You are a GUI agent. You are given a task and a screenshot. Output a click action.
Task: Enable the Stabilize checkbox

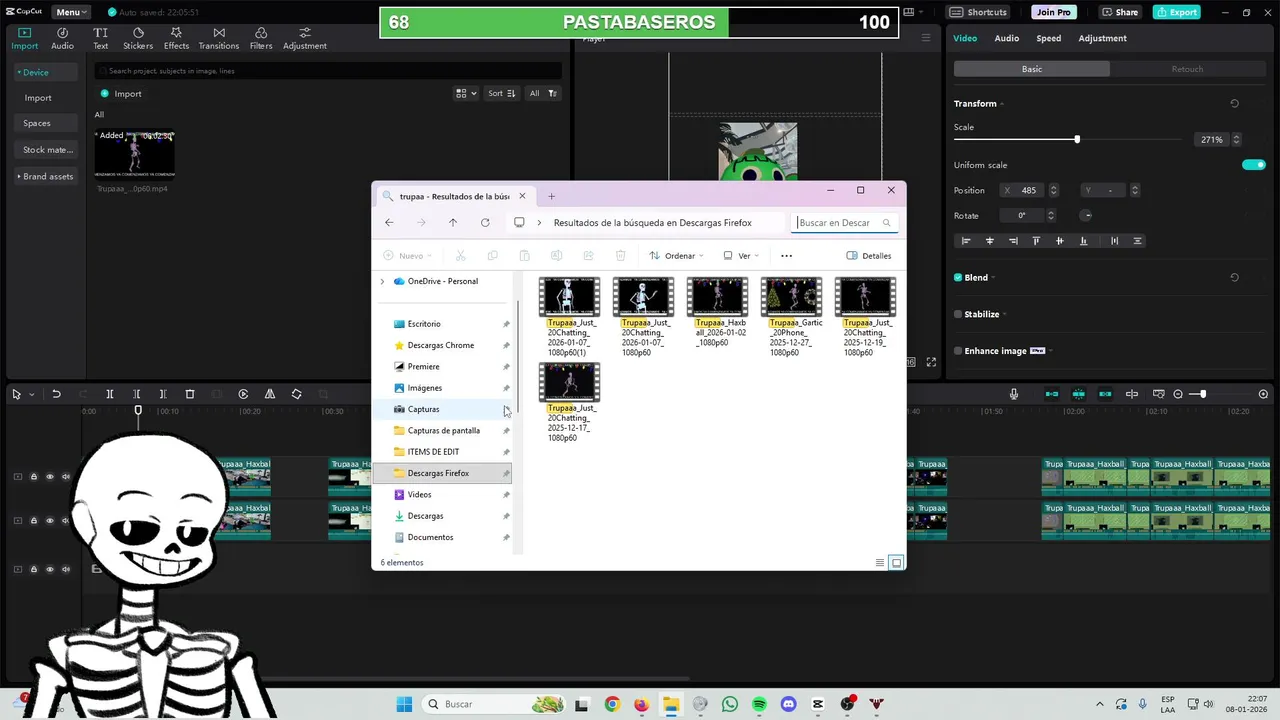point(958,314)
